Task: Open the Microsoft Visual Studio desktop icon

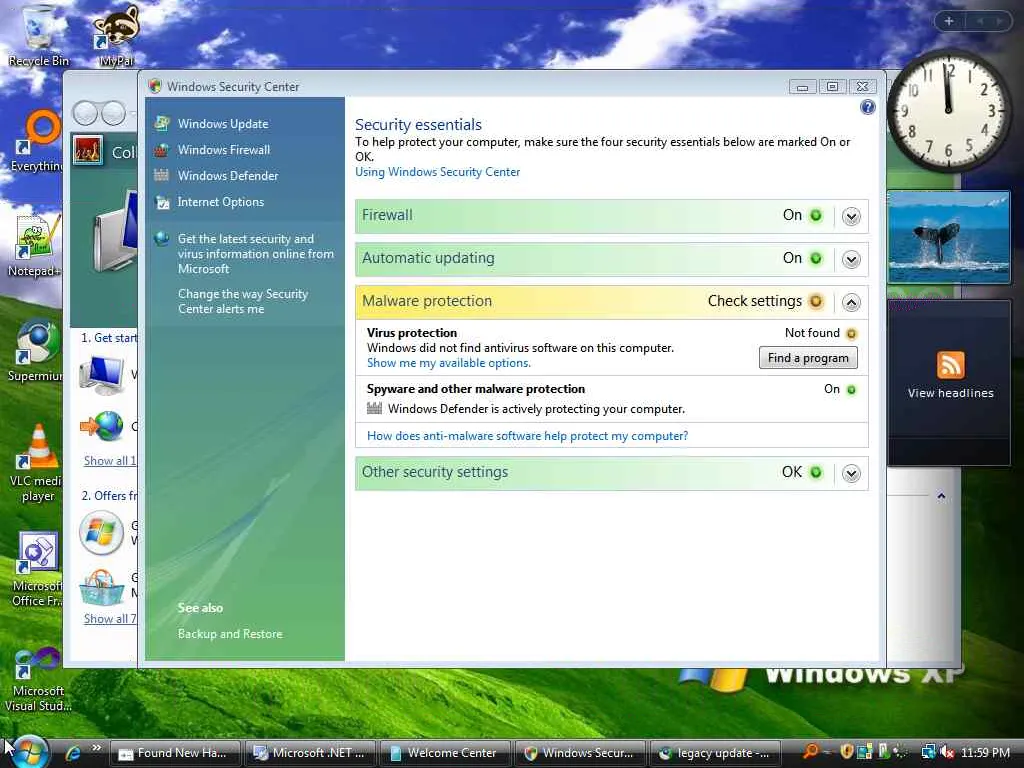Action: pyautogui.click(x=37, y=679)
